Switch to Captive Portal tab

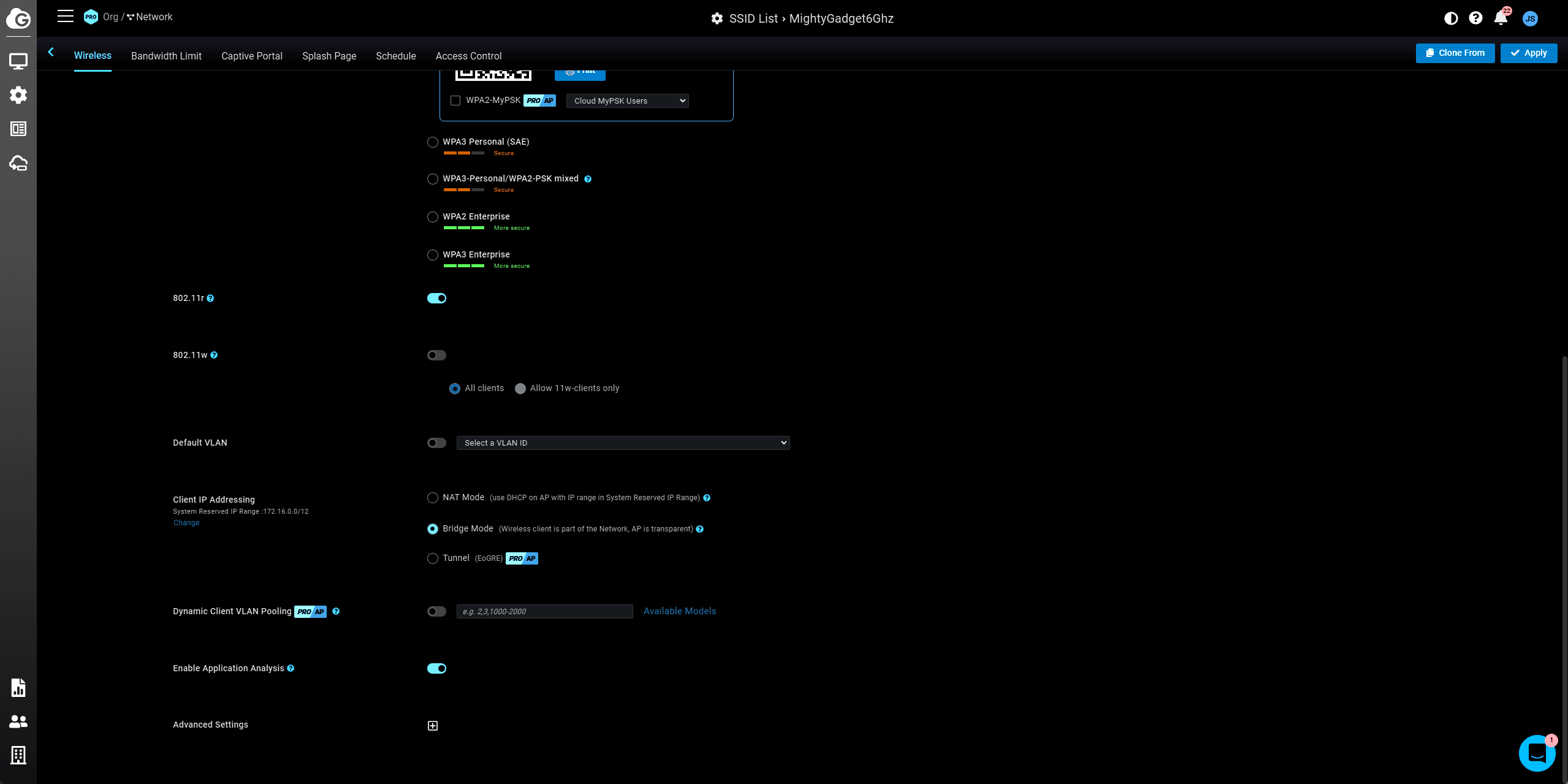point(251,56)
